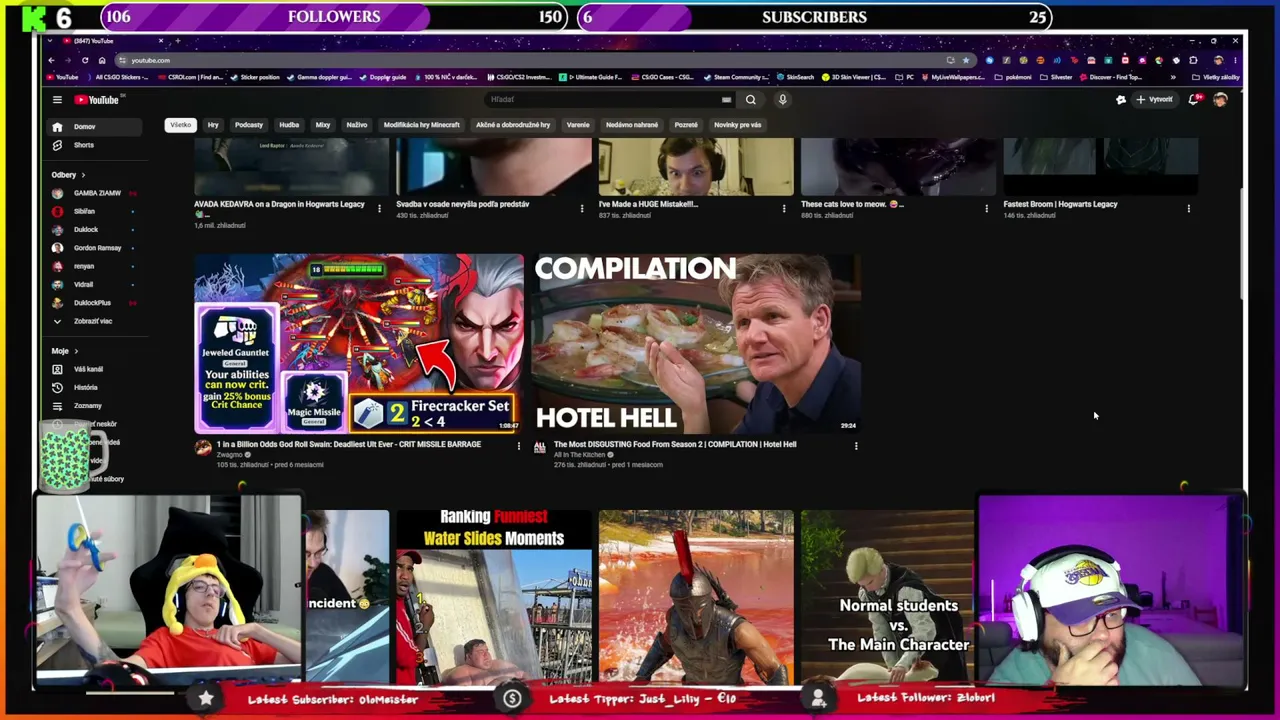Select the Všetko filter chip
Image resolution: width=1280 pixels, height=720 pixels.
point(180,125)
